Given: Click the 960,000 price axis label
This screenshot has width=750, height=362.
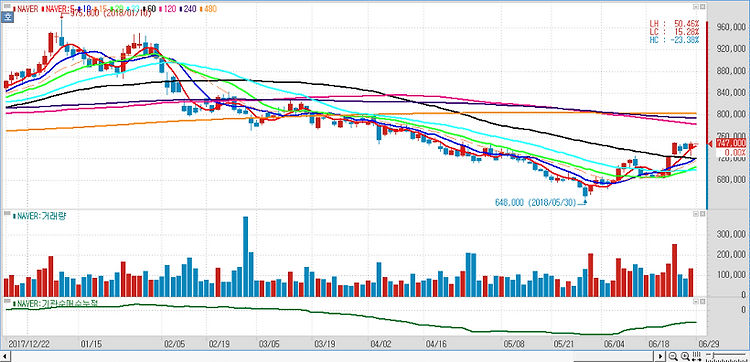Looking at the screenshot, I should point(732,27).
